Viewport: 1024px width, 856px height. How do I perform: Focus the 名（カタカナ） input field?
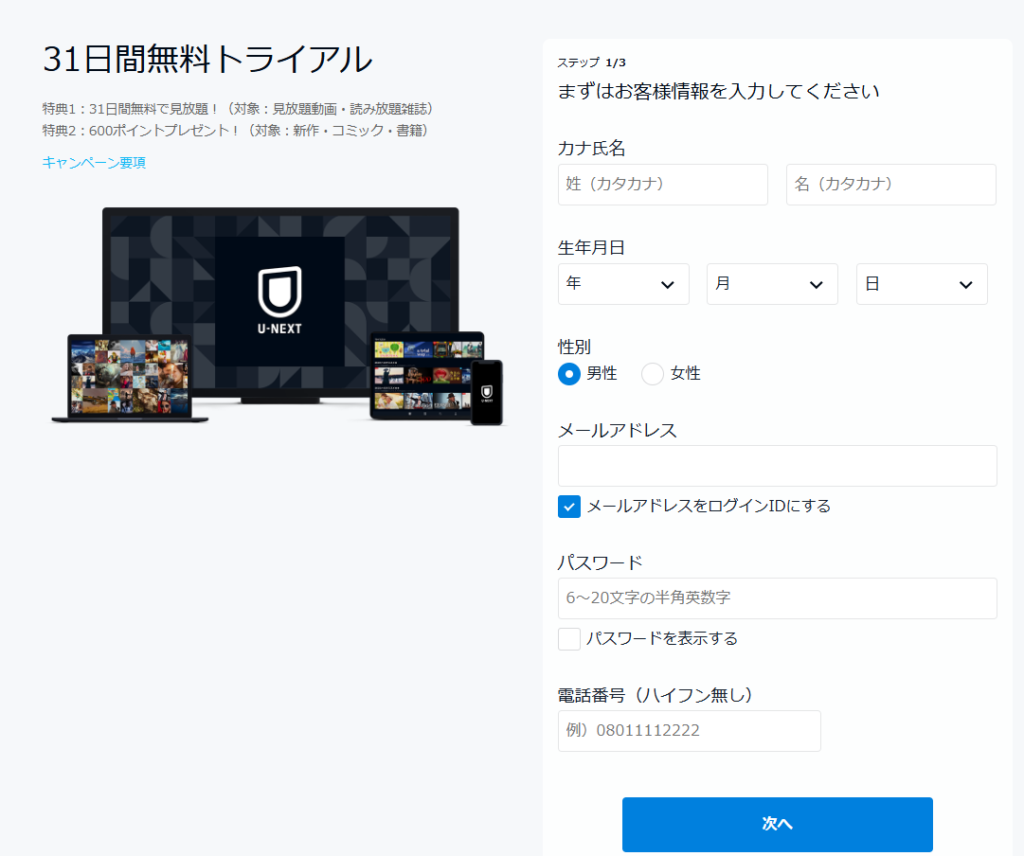[x=891, y=185]
